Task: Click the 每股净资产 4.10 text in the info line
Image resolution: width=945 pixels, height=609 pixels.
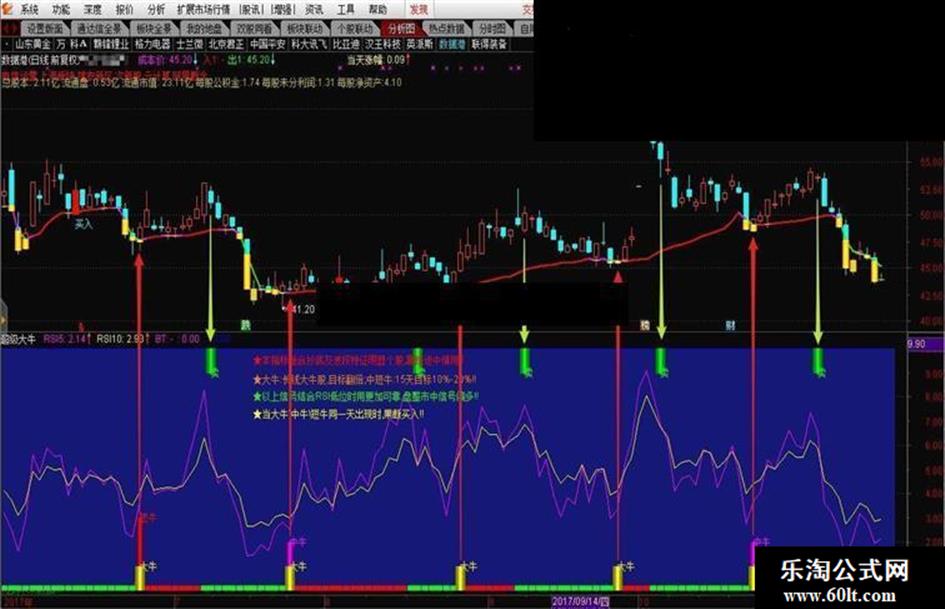Action: click(x=369, y=83)
